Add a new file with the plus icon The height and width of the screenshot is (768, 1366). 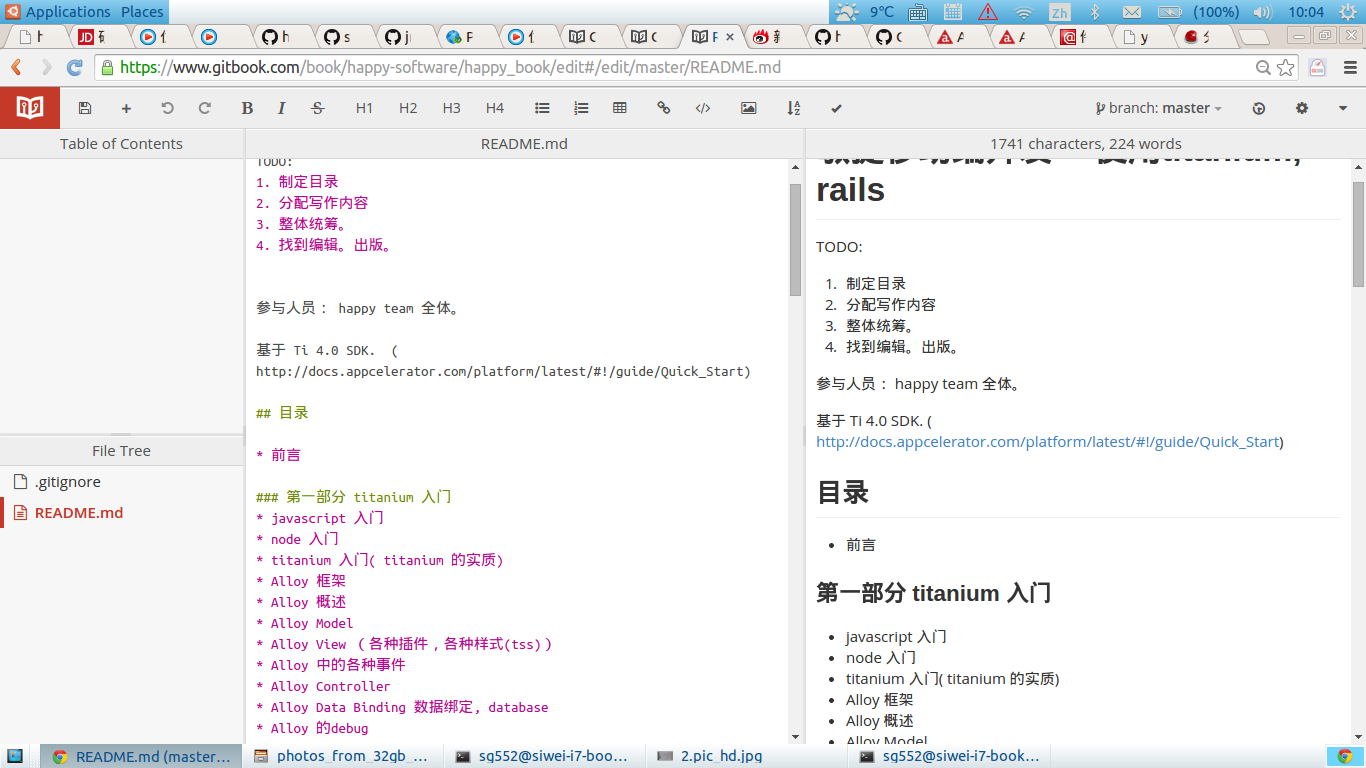tap(126, 108)
